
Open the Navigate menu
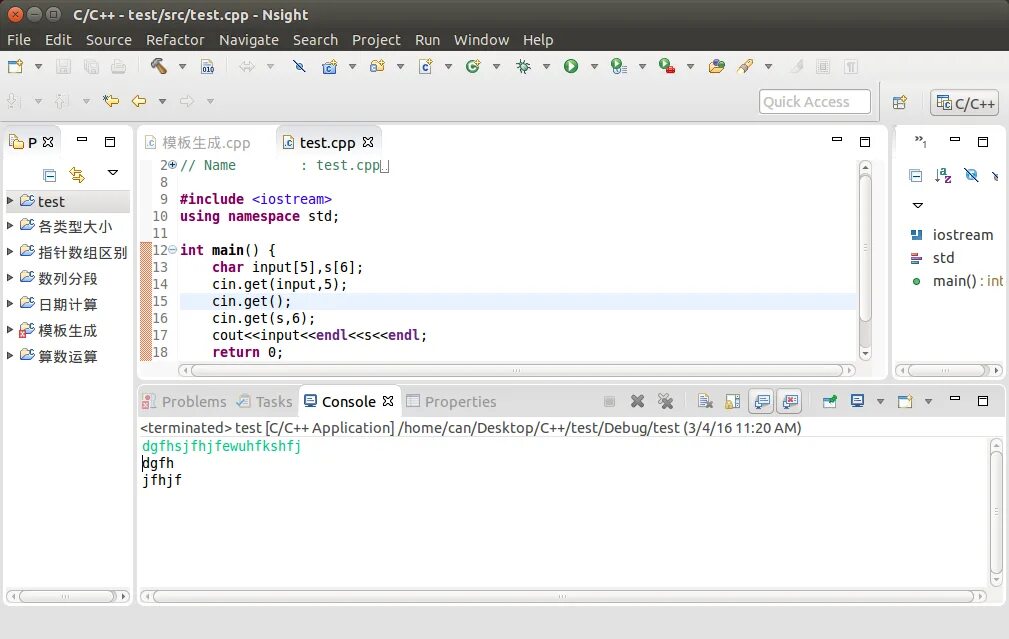tap(248, 40)
